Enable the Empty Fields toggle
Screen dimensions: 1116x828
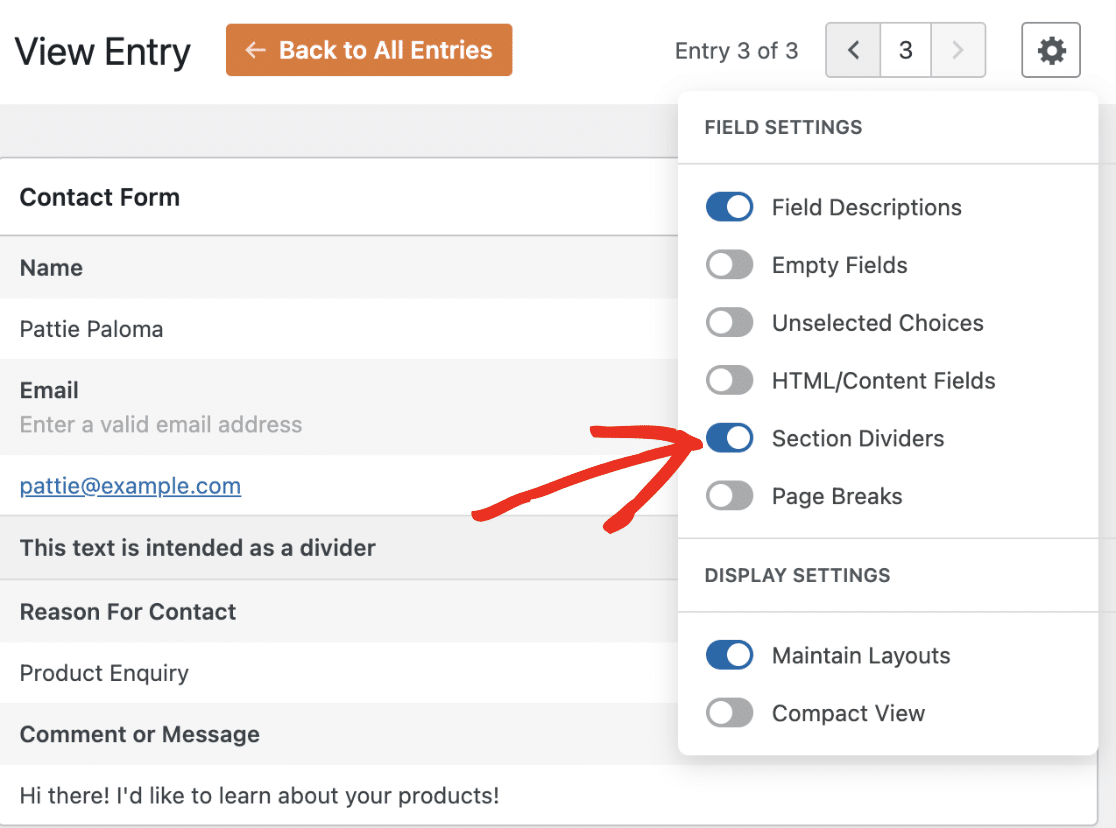click(x=730, y=265)
